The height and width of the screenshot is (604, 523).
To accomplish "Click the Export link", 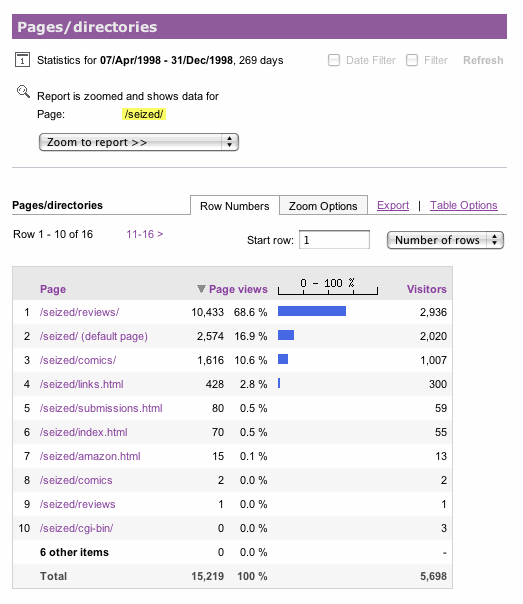I will click(x=393, y=205).
